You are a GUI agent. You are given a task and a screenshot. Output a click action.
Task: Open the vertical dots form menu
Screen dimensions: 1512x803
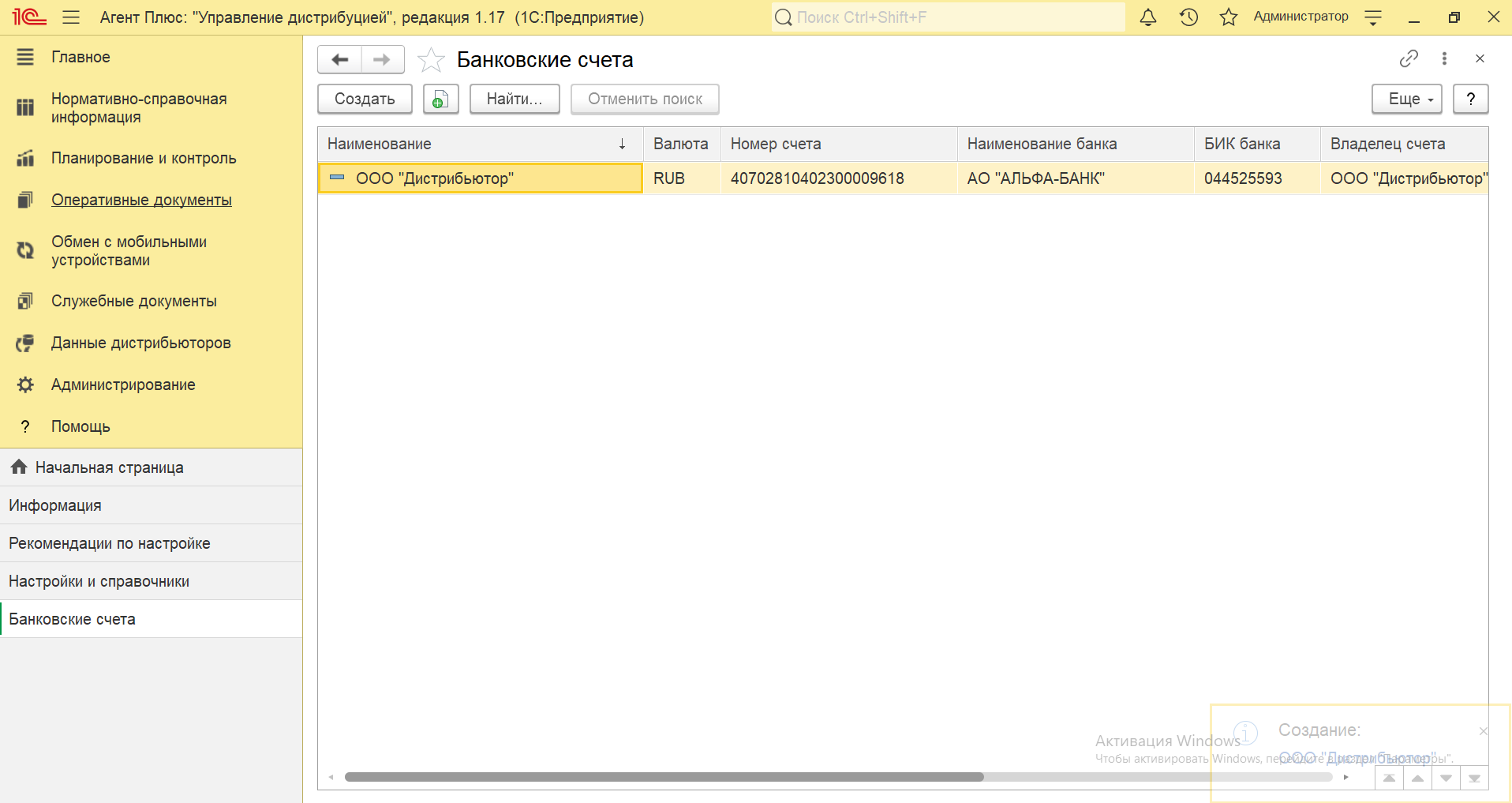click(x=1444, y=58)
